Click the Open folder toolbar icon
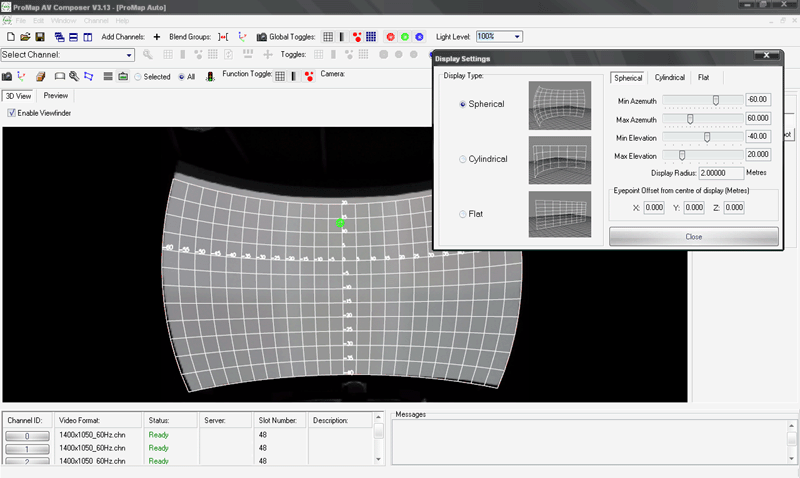Screen dimensions: 800x478 point(24,37)
